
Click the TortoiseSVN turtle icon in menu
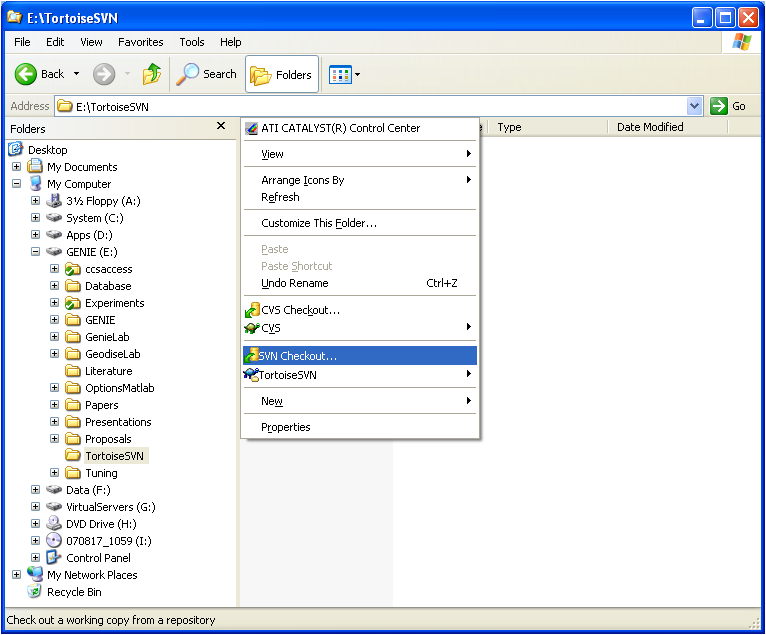[x=252, y=374]
